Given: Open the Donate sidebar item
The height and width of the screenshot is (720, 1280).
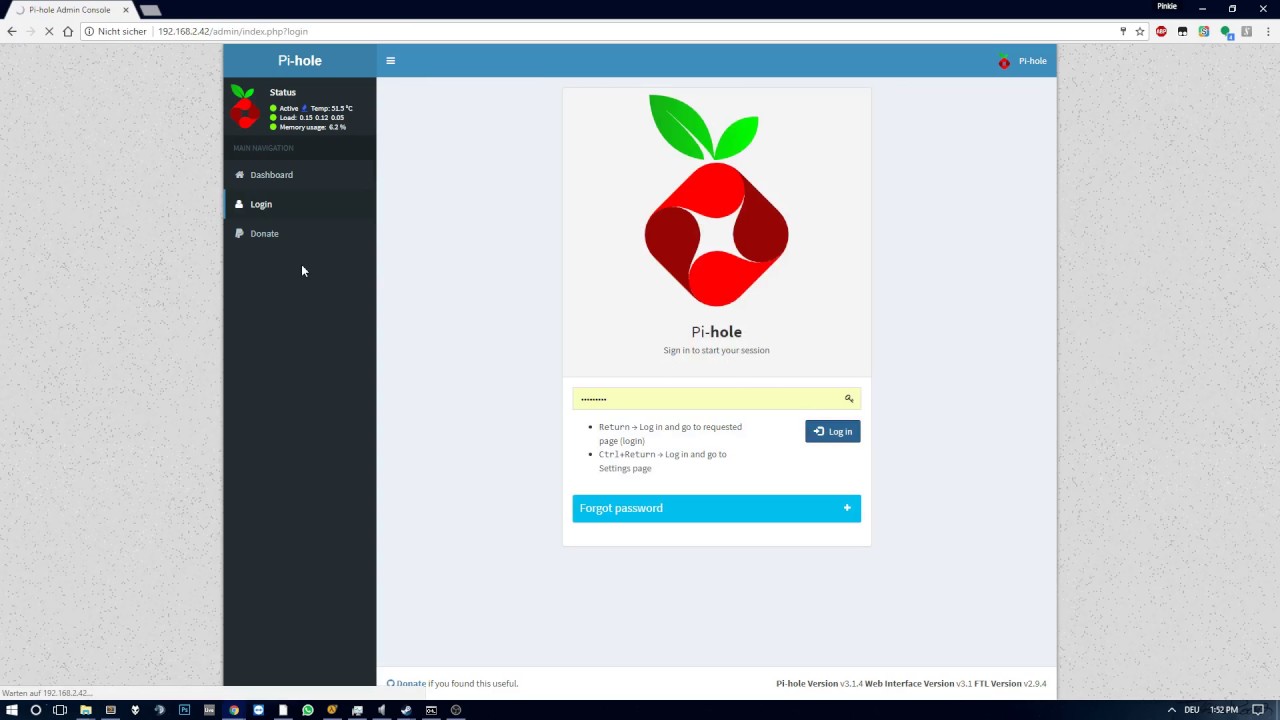Looking at the screenshot, I should (x=264, y=234).
